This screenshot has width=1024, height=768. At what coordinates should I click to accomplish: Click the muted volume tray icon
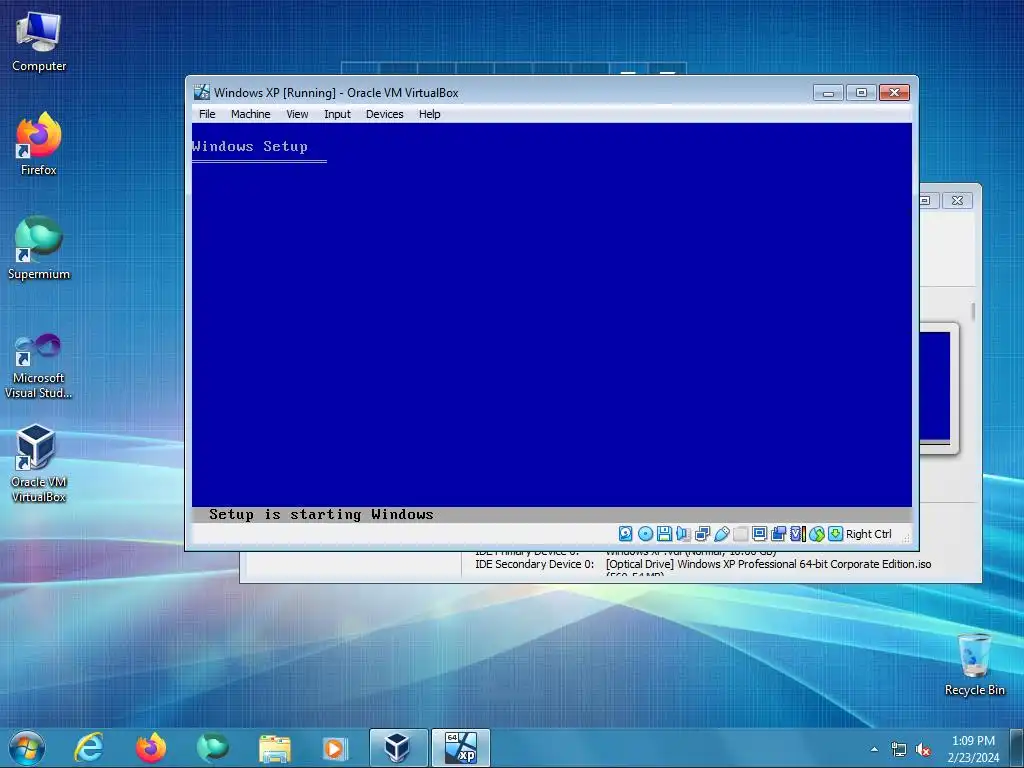tap(923, 750)
